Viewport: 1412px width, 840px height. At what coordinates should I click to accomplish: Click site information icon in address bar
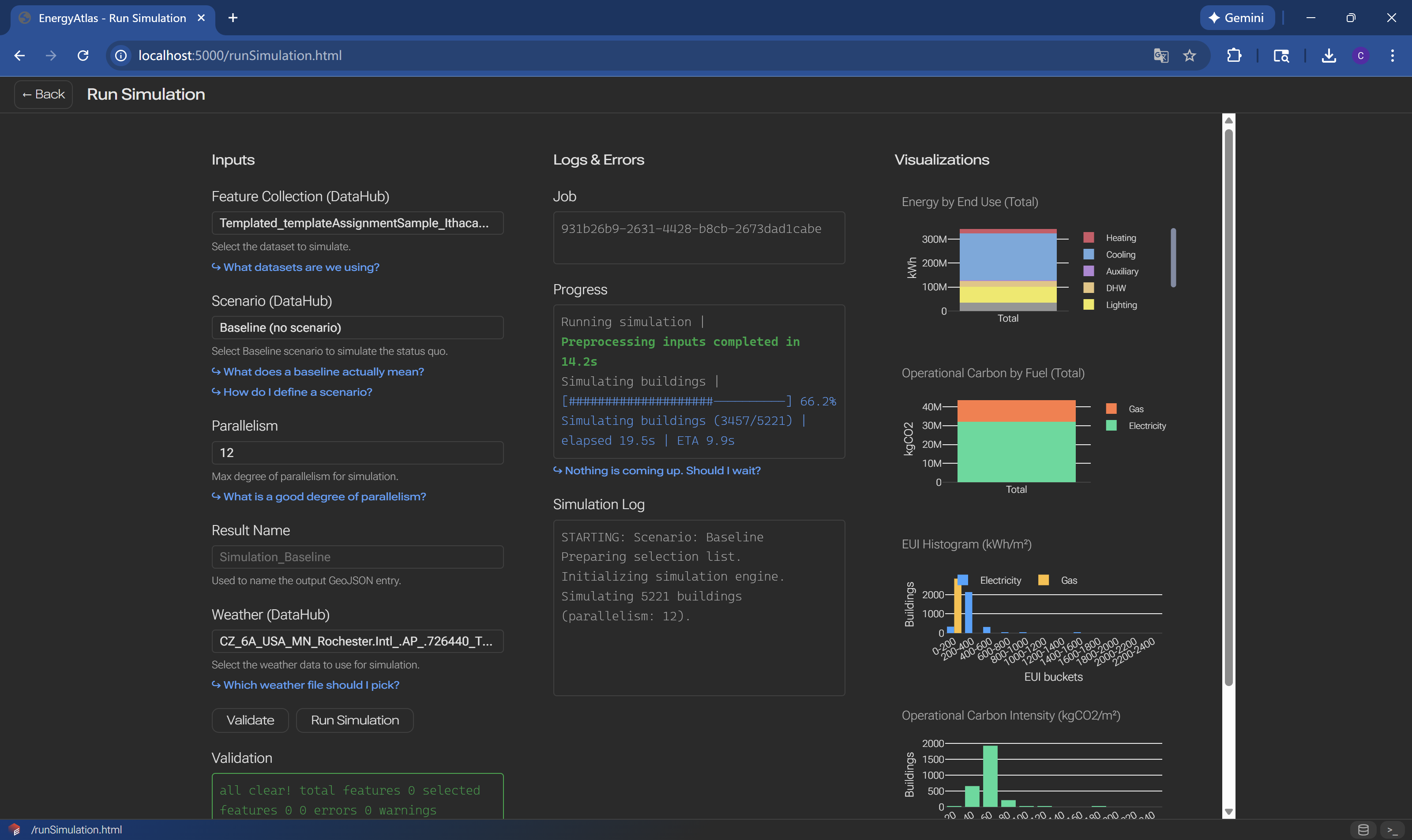pos(120,56)
